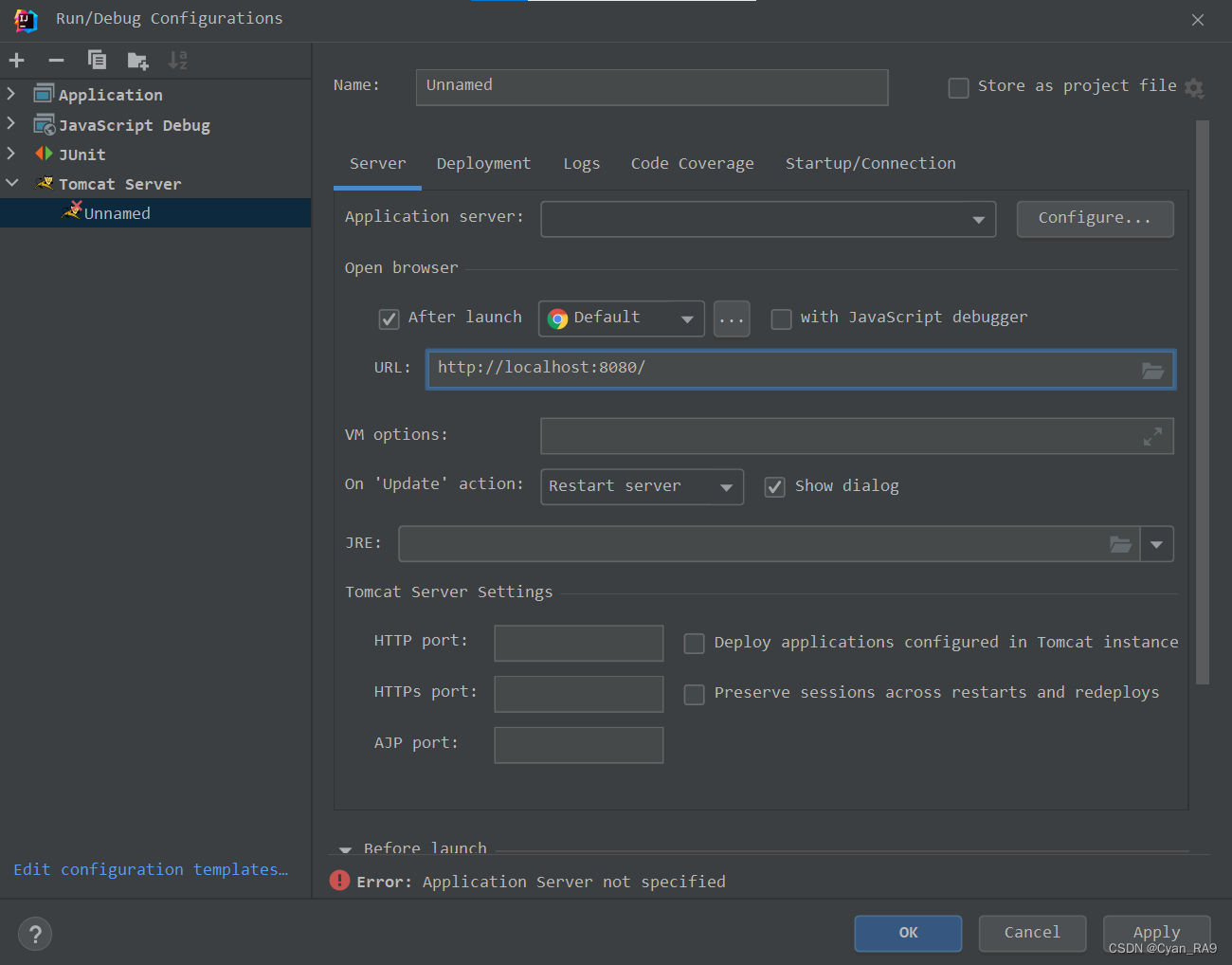
Task: Close the Run/Debug Configurations dialog
Action: click(1198, 20)
